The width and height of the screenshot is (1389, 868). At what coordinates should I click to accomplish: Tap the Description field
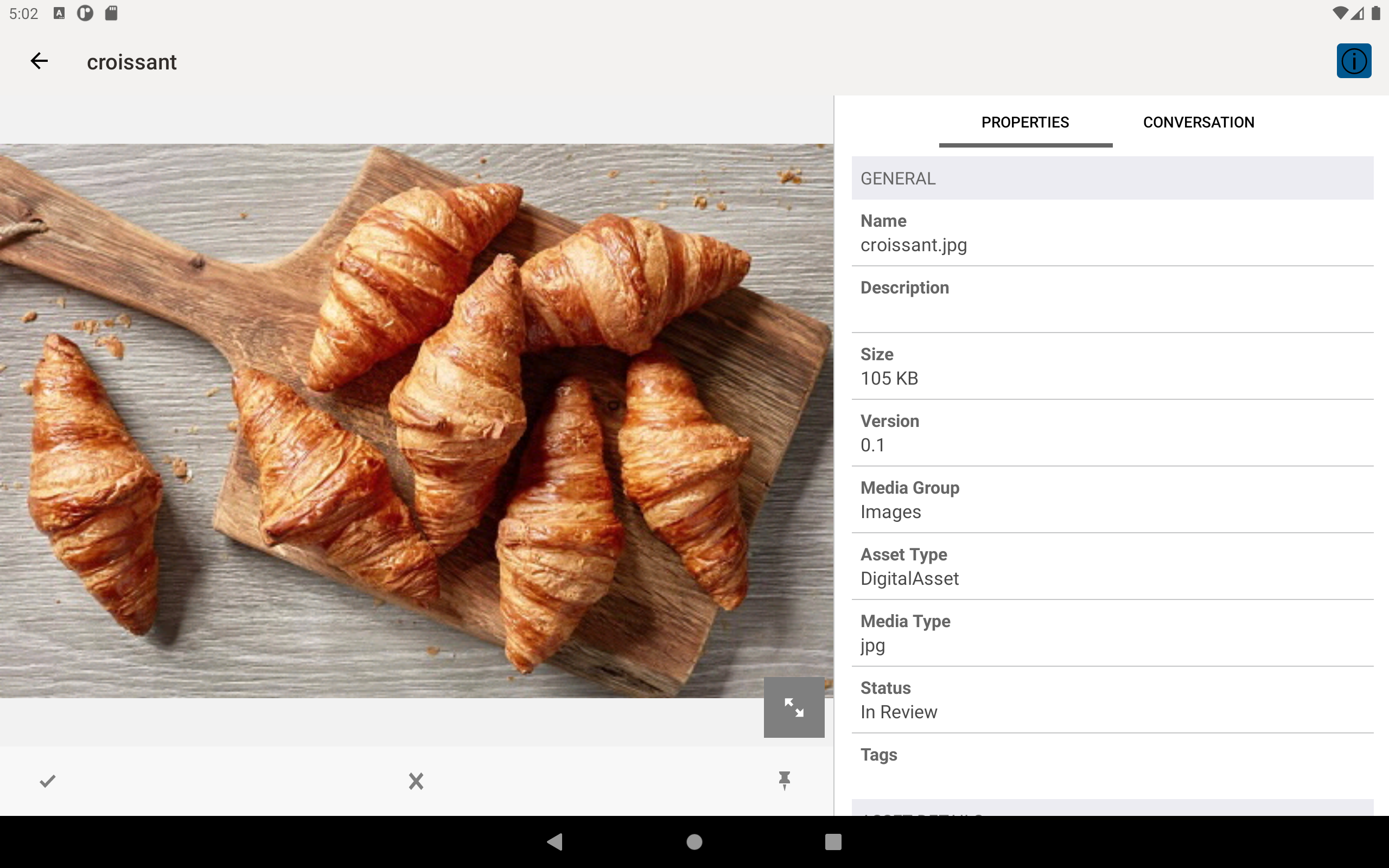coord(1112,299)
